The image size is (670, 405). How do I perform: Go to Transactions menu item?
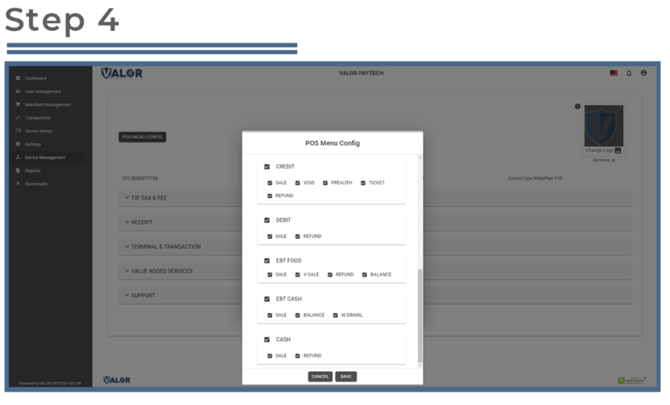click(38, 118)
